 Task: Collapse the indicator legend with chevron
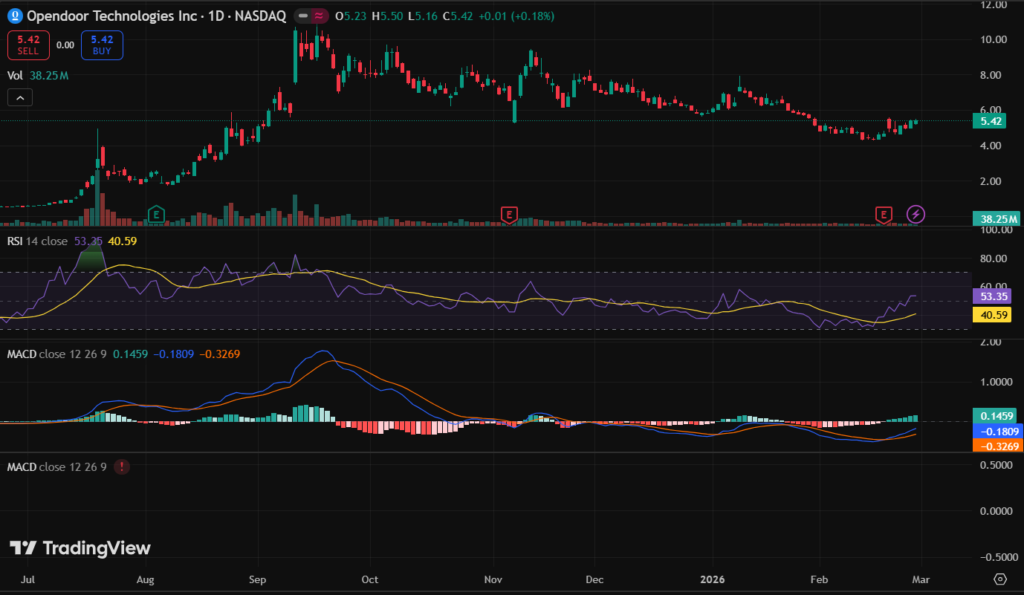pos(20,97)
